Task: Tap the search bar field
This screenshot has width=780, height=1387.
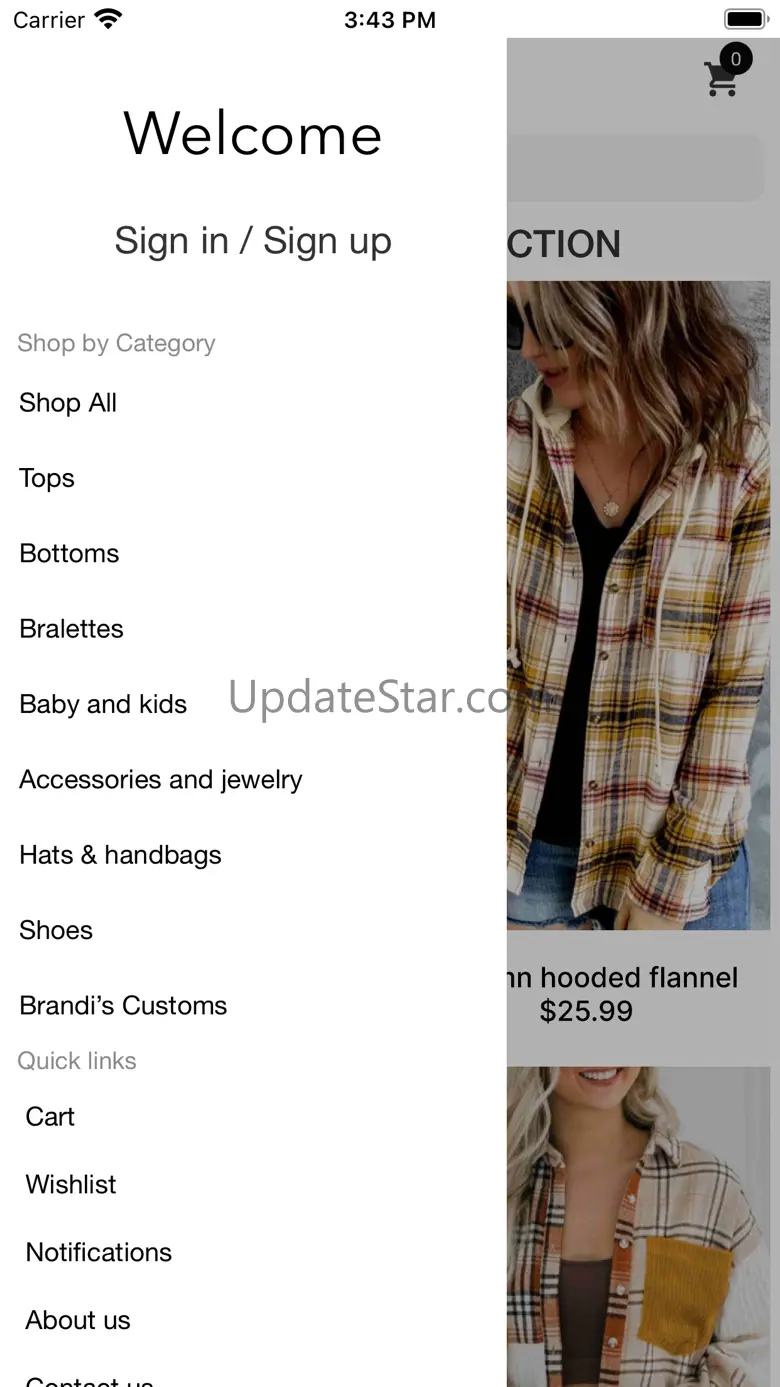Action: [x=636, y=167]
